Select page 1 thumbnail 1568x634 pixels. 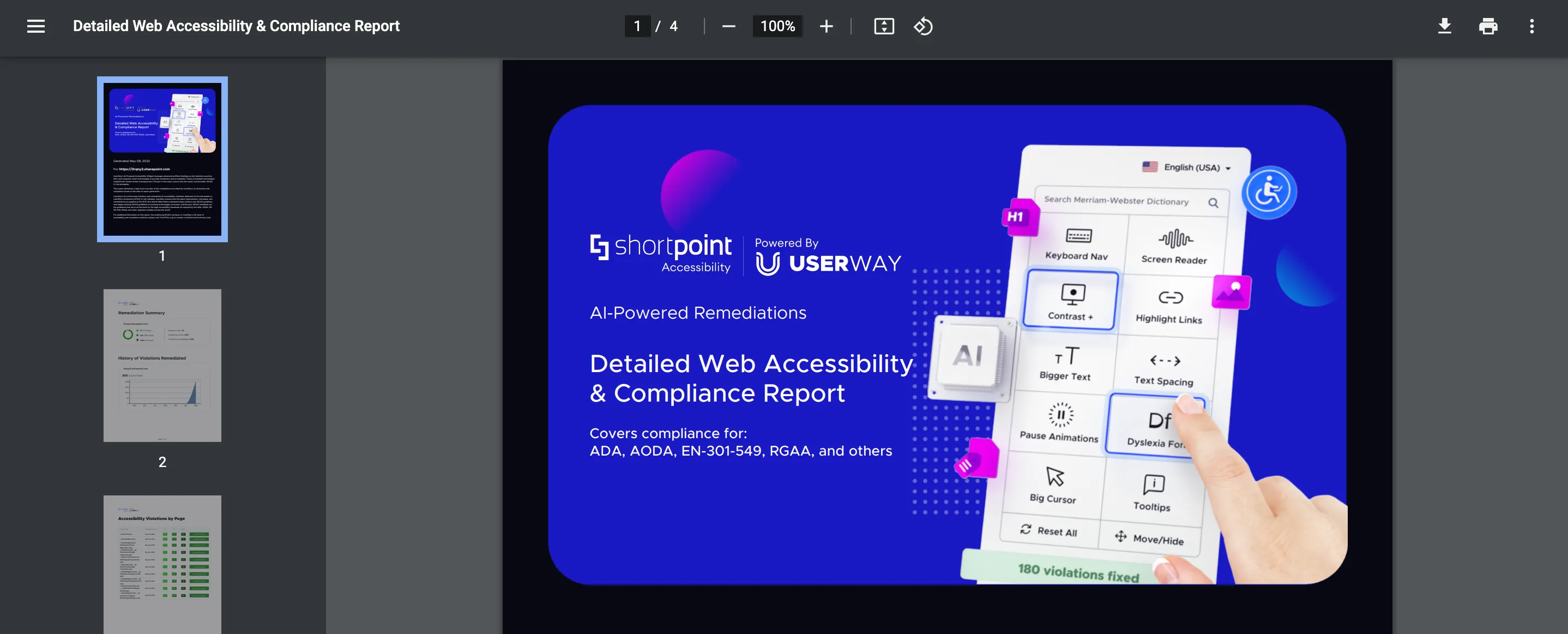(162, 159)
